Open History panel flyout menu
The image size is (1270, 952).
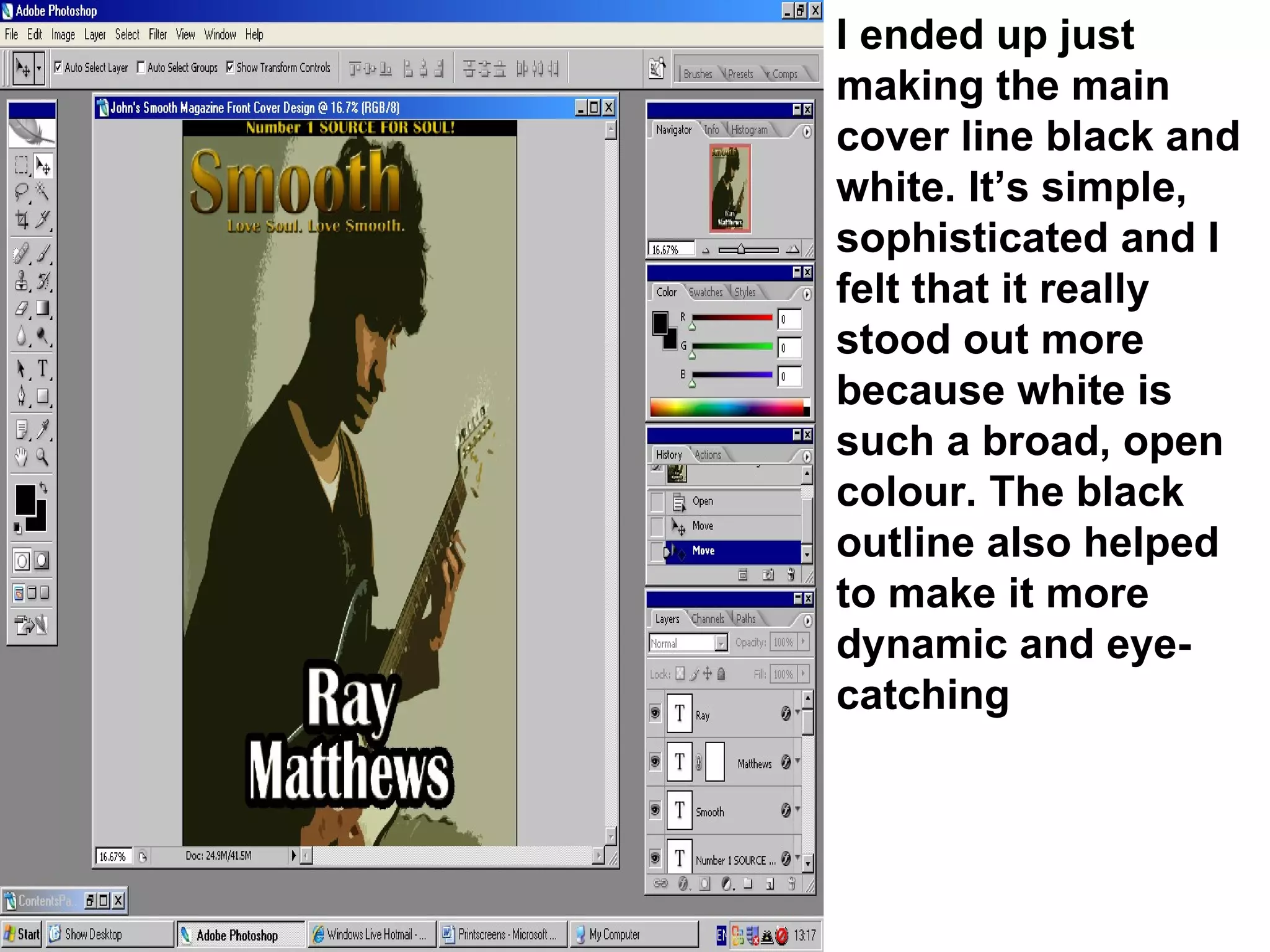[806, 456]
